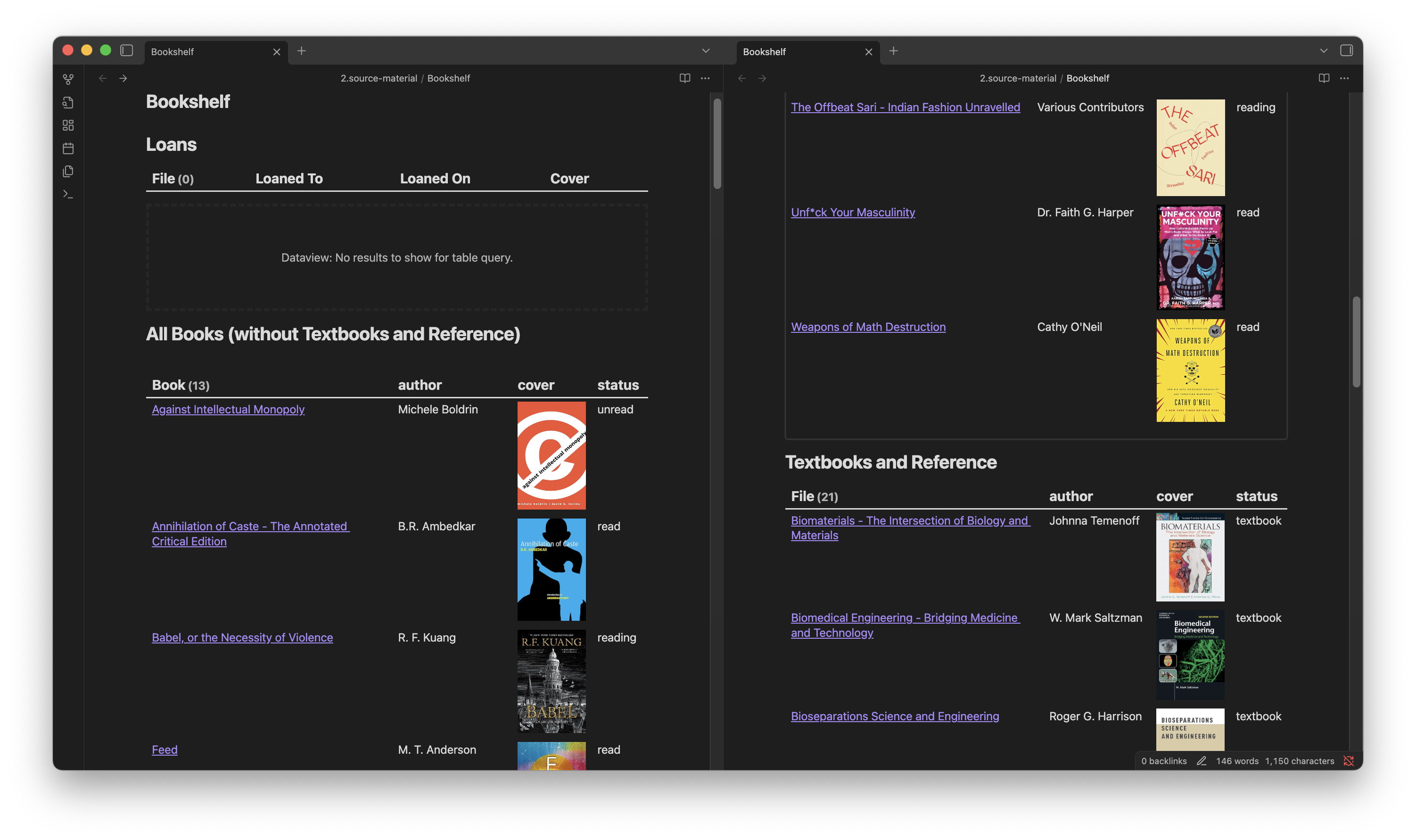The height and width of the screenshot is (840, 1416).
Task: Click the sync error icon in the status bar
Action: coord(1349,761)
